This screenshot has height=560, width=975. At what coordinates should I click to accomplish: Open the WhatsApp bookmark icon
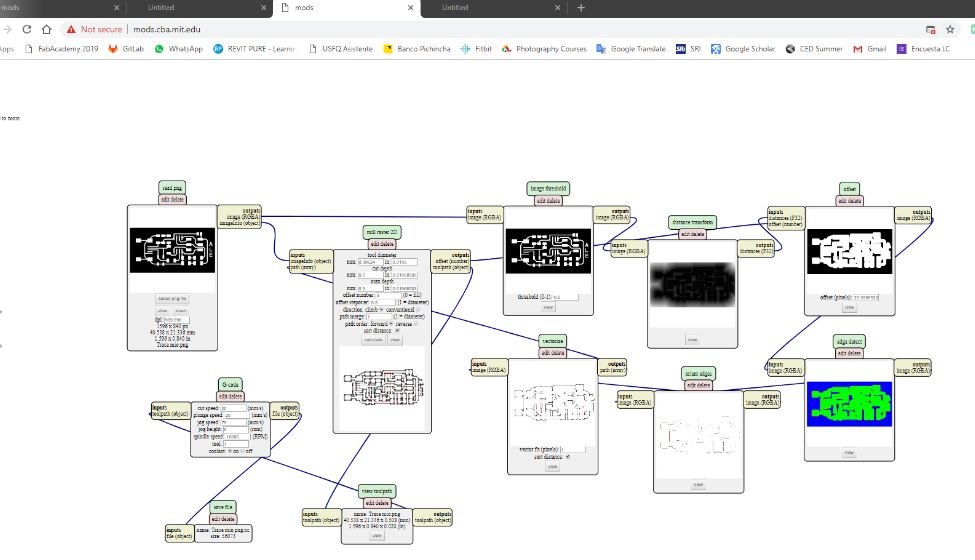click(x=159, y=48)
